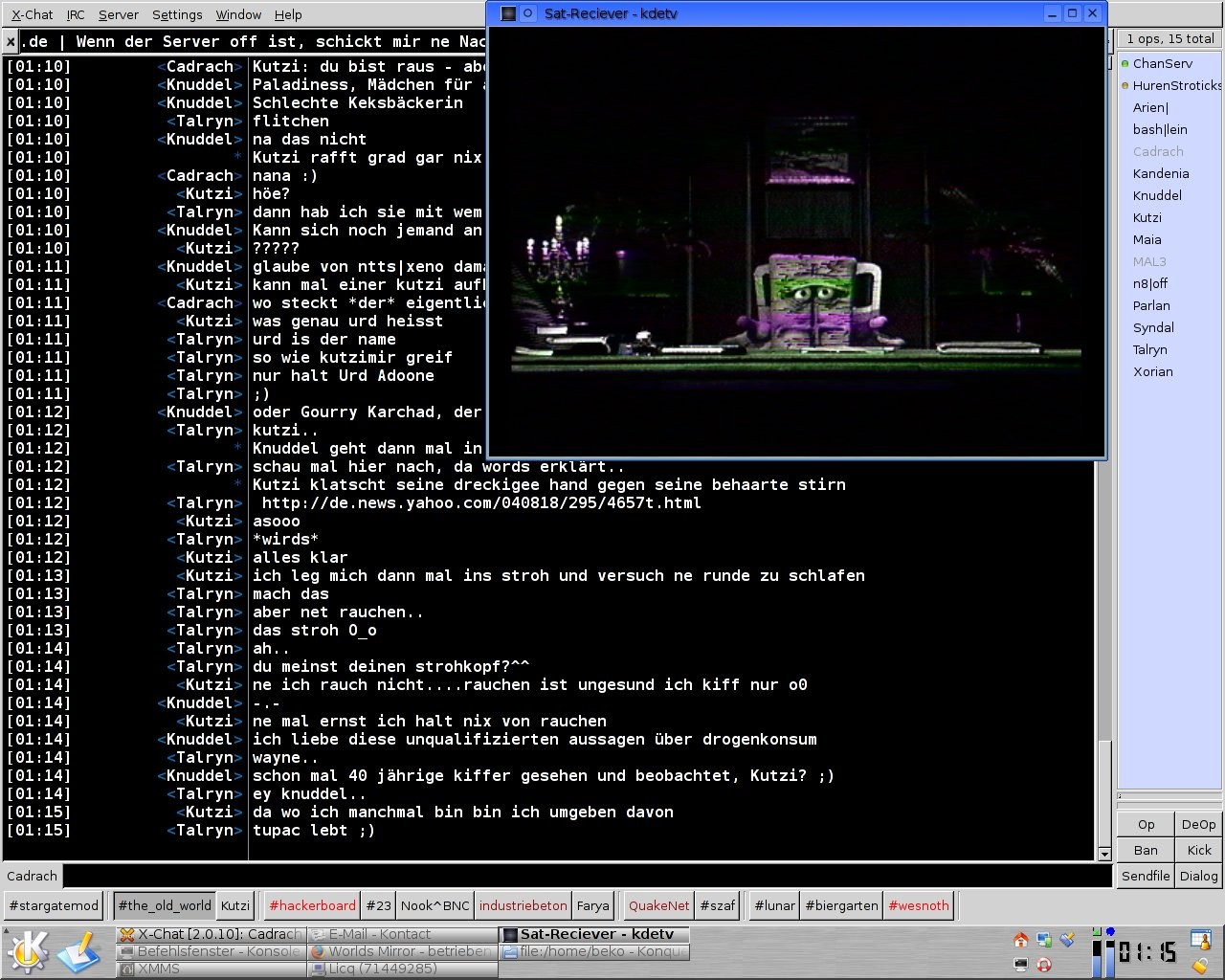Open the KDE K menu launcher

coord(27,952)
